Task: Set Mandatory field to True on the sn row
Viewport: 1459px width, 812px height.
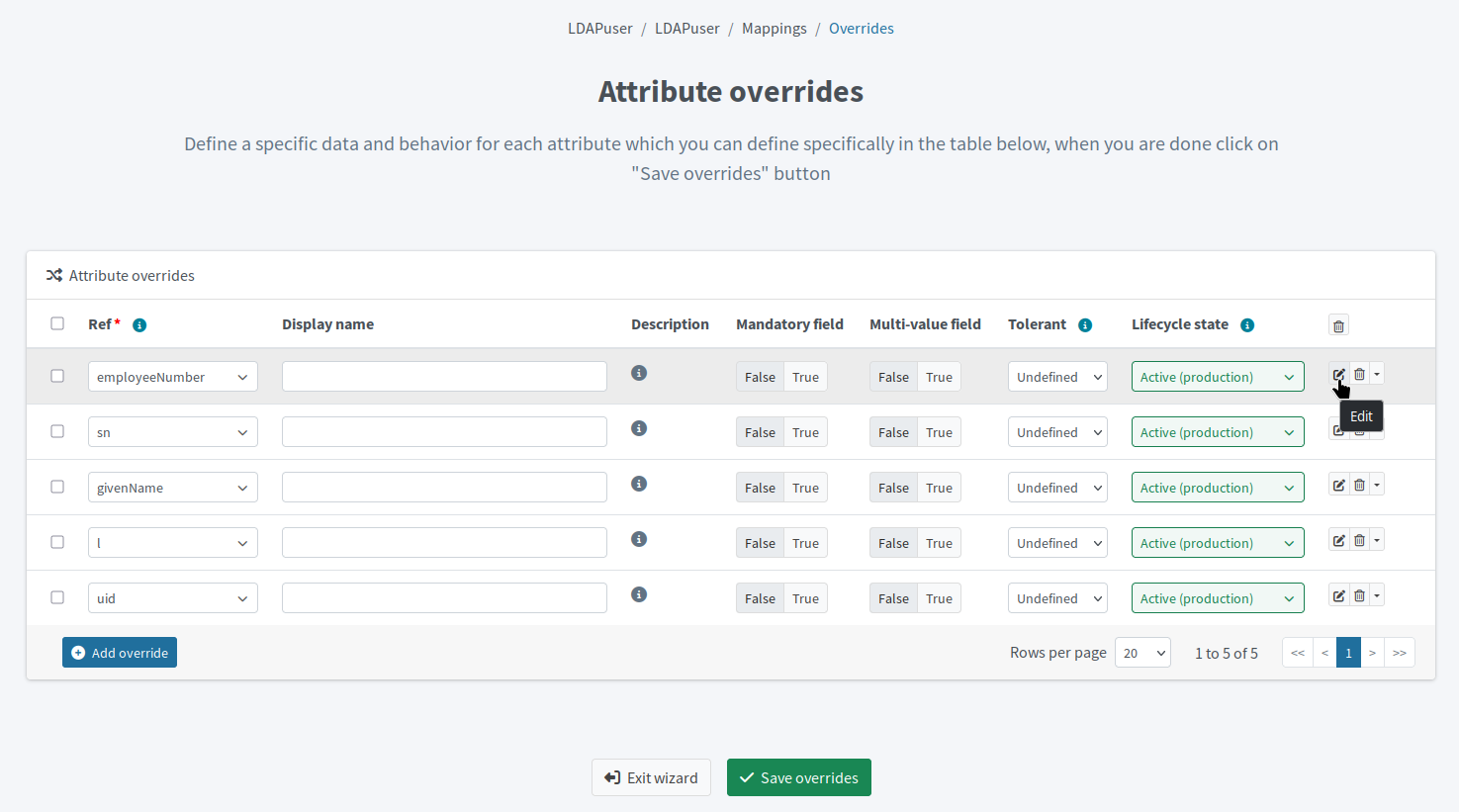Action: pyautogui.click(x=804, y=431)
